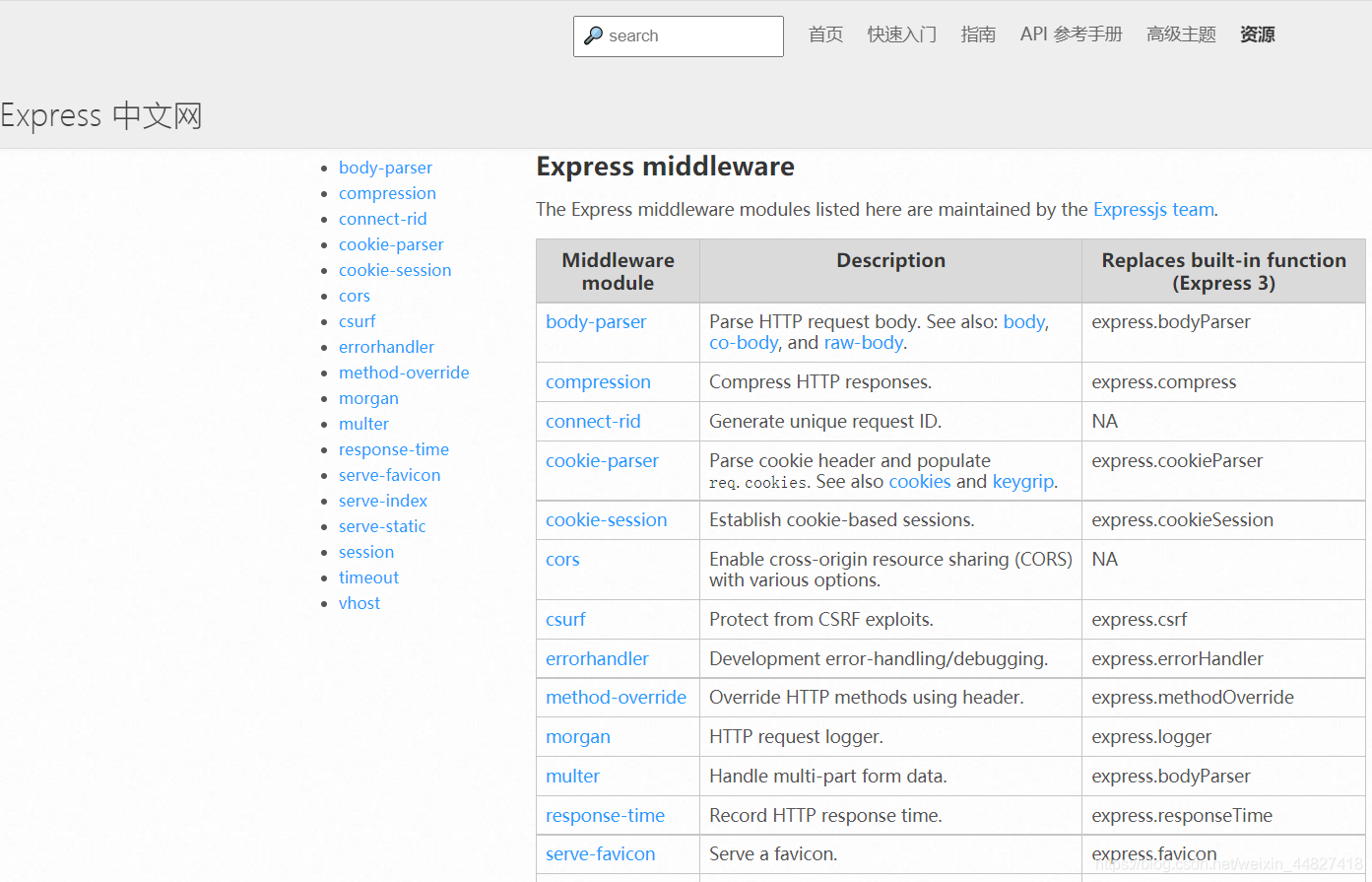Go to method-override in sidebar list
The height and width of the screenshot is (882, 1372).
[404, 373]
